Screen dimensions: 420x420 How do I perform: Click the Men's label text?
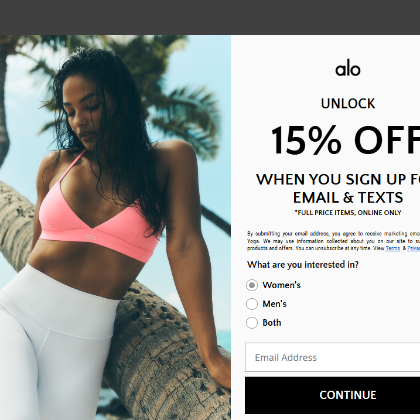[x=274, y=304]
